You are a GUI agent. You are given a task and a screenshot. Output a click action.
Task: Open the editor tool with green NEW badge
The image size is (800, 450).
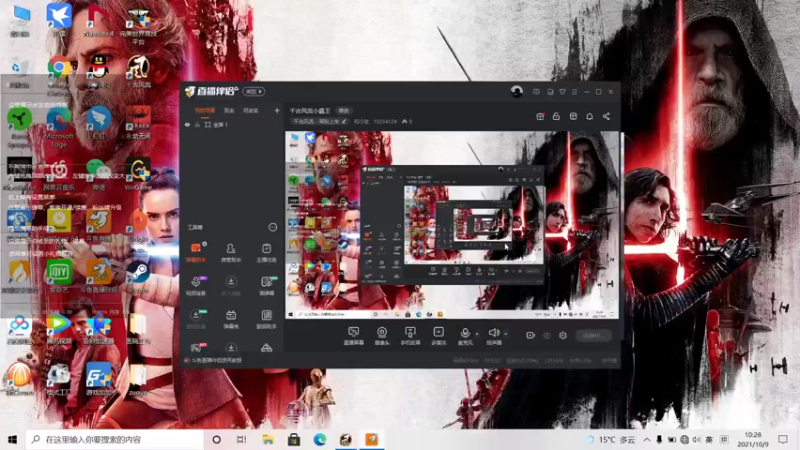266,286
